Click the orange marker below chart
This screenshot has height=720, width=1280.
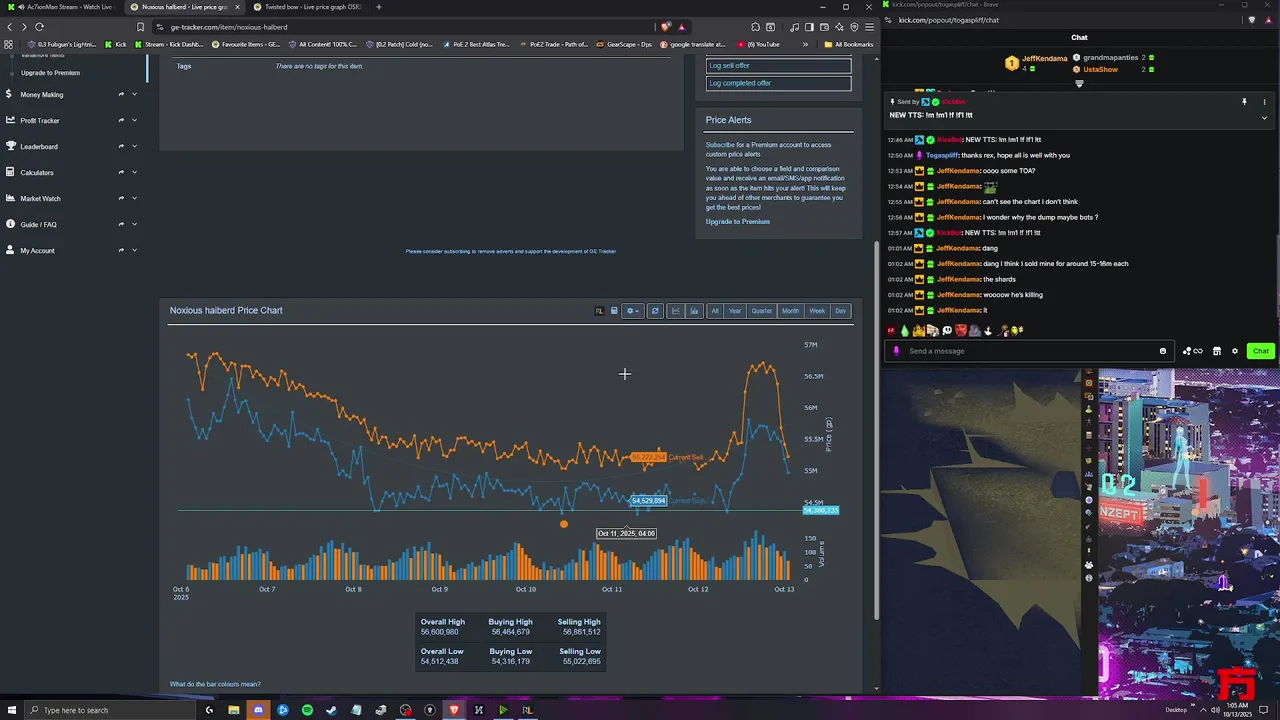click(x=564, y=524)
